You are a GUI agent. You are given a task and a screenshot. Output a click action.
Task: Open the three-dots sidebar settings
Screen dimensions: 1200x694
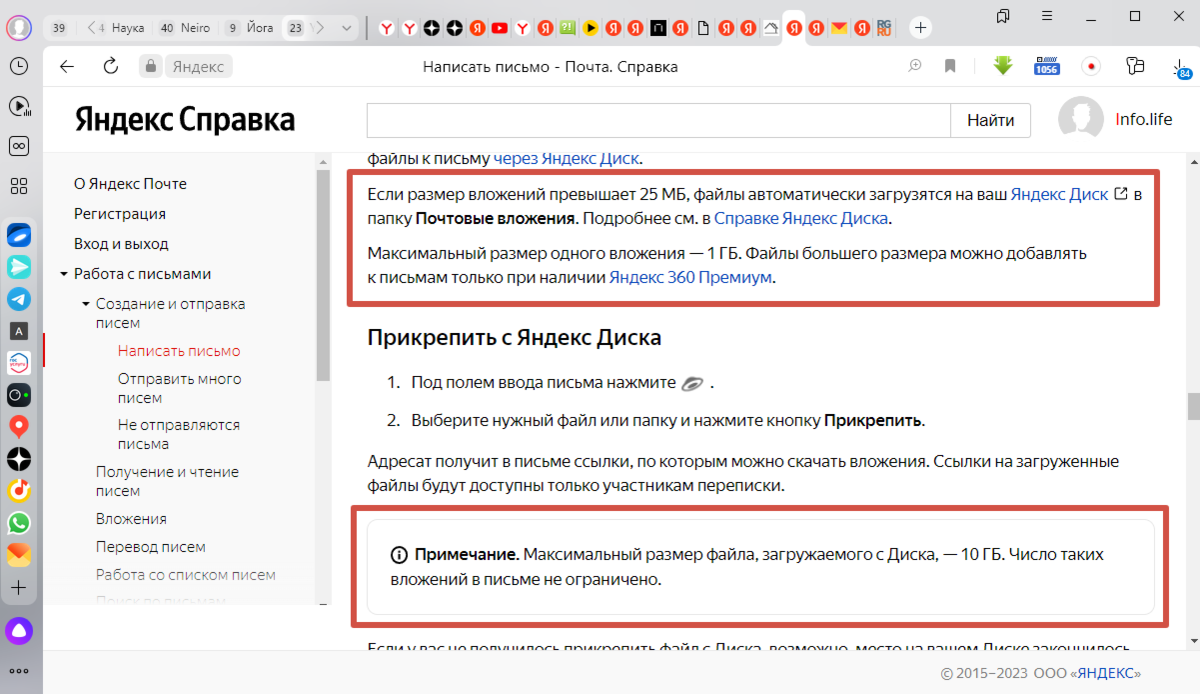(19, 671)
